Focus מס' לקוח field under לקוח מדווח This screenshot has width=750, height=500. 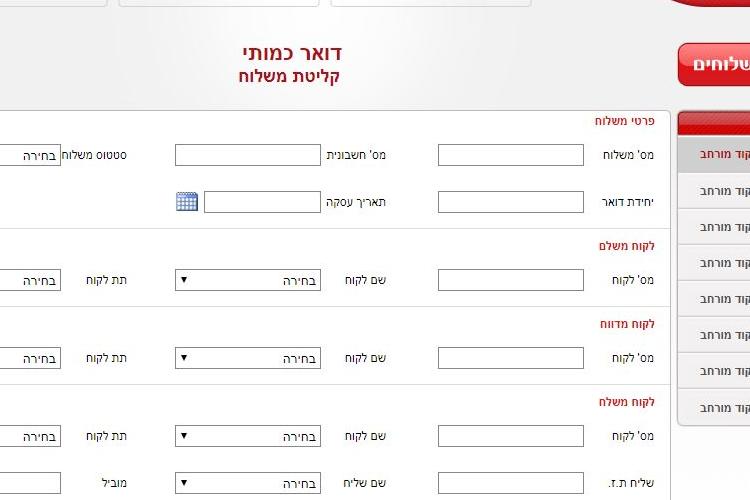click(511, 358)
